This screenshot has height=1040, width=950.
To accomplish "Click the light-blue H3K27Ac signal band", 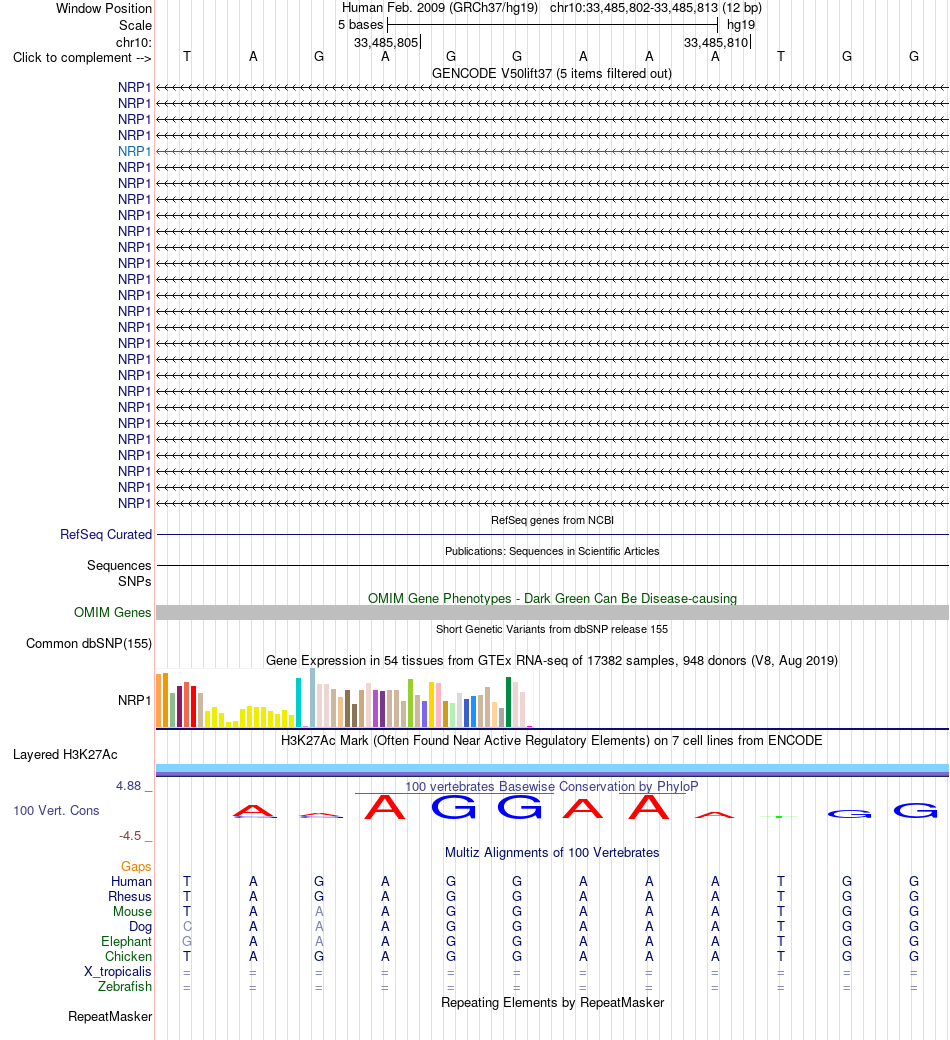I will [552, 768].
